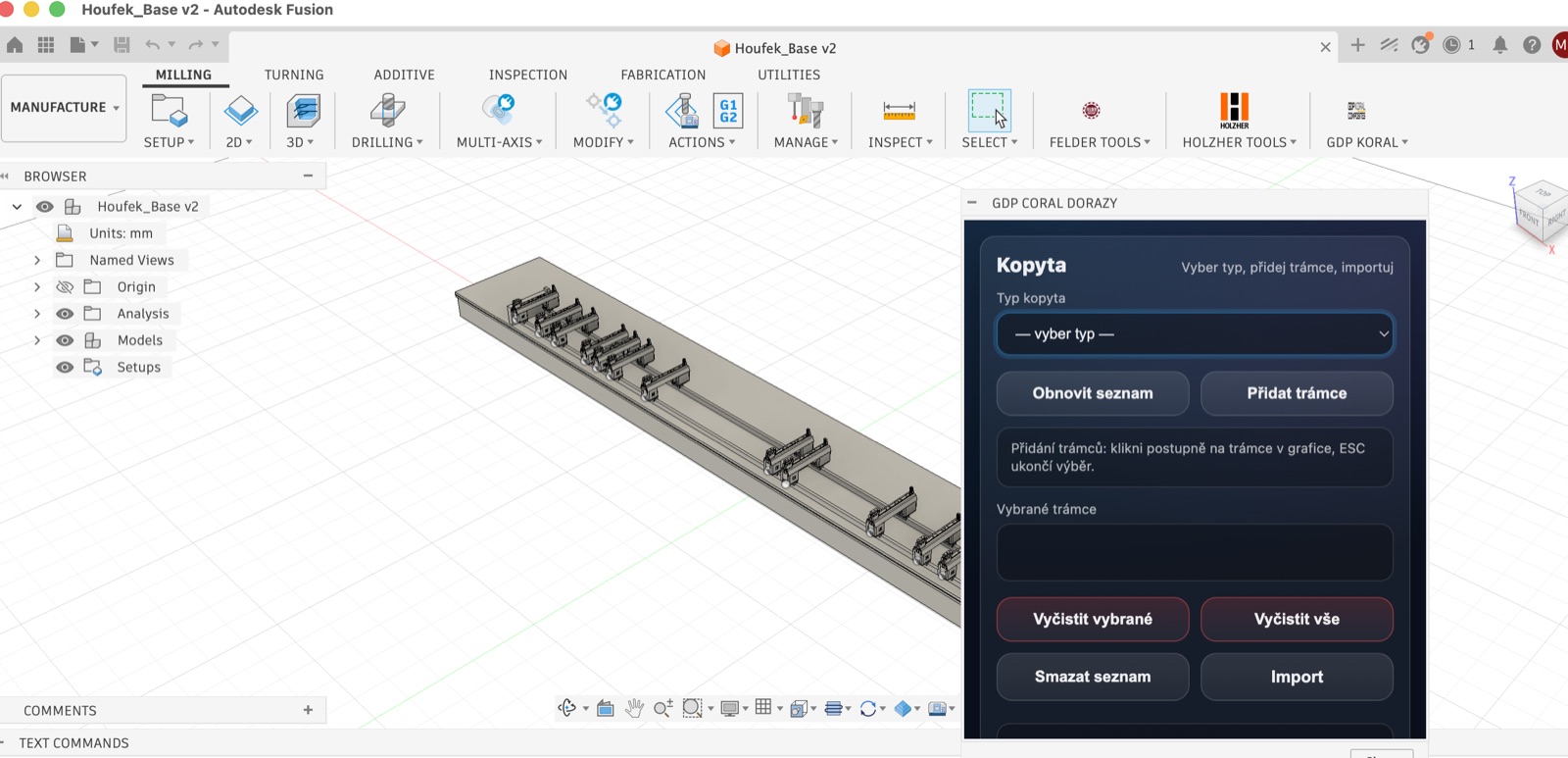Expand the Named Views folder
1568x758 pixels.
click(x=37, y=260)
